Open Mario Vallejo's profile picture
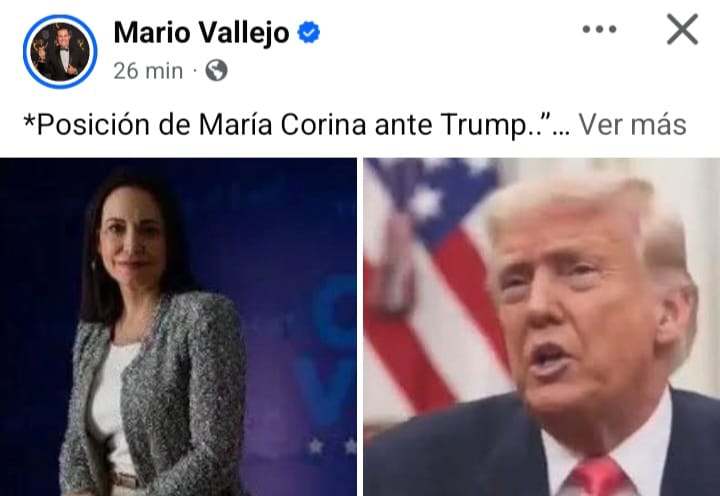720x496 pixels. pyautogui.click(x=60, y=51)
